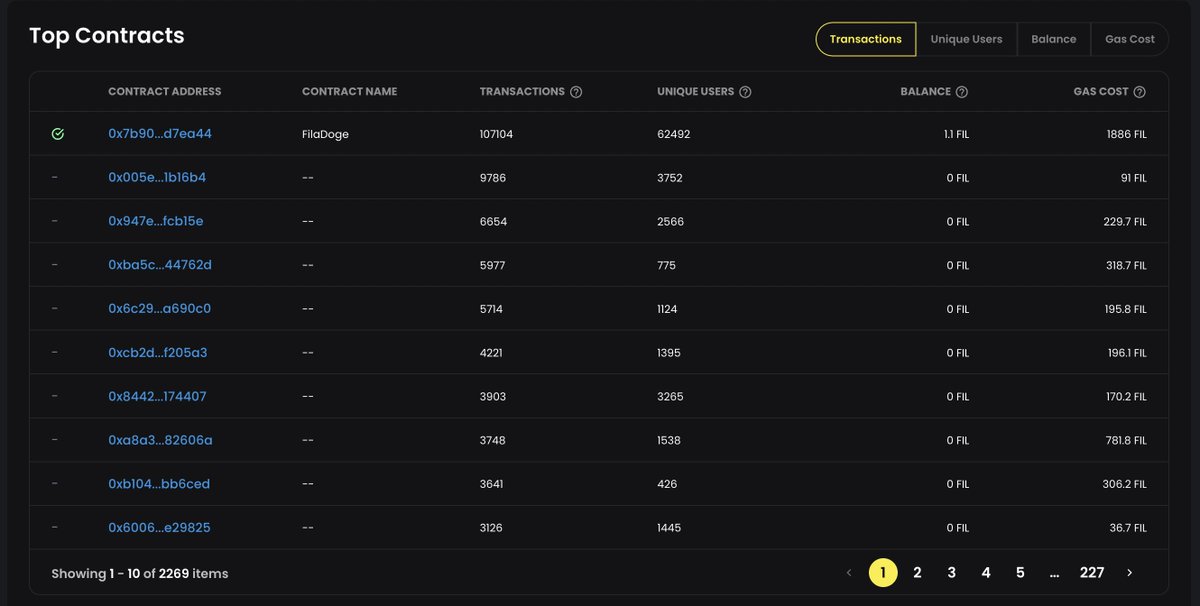Viewport: 1200px width, 606px height.
Task: Go to page 4
Action: [986, 573]
